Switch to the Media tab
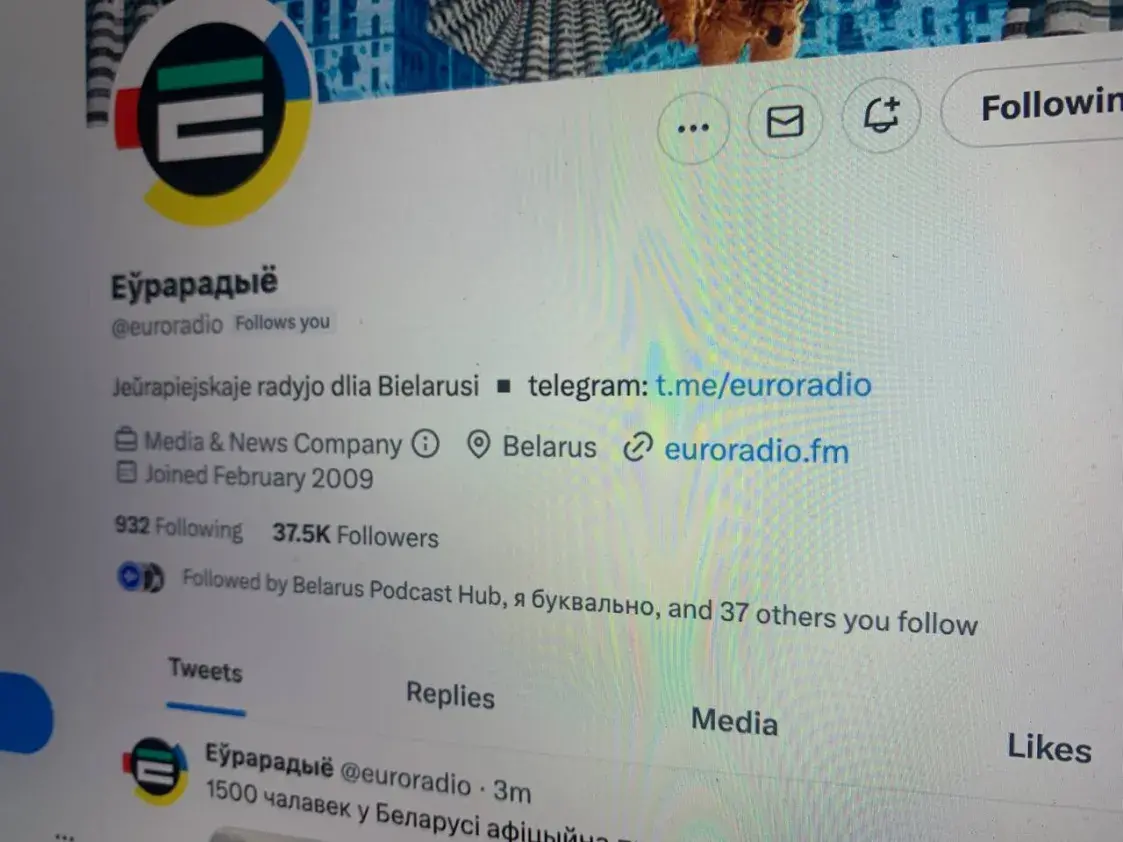Viewport: 1123px width, 842px height. (734, 721)
